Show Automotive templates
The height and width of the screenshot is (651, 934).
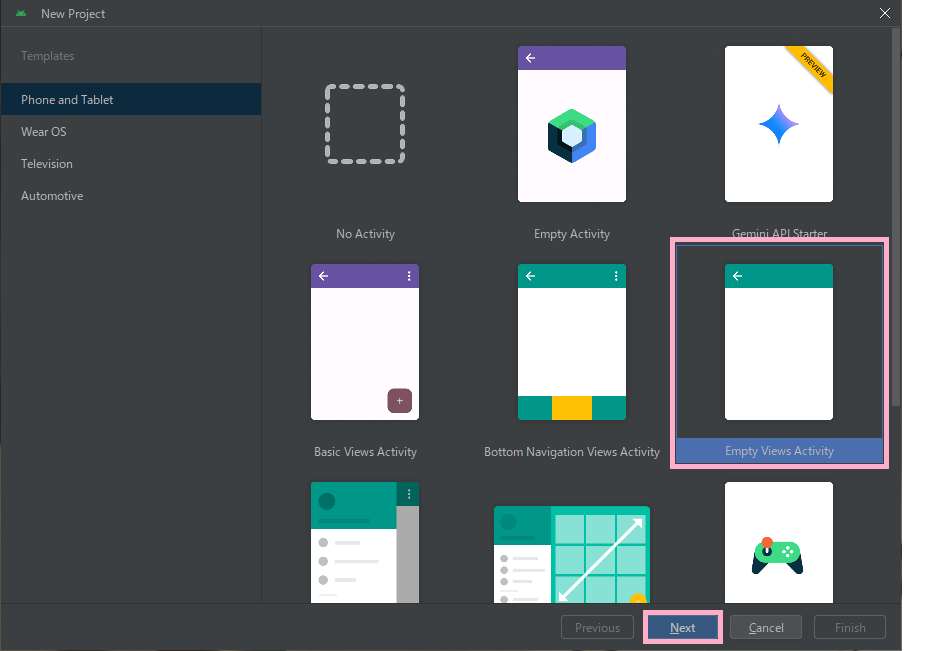point(131,196)
